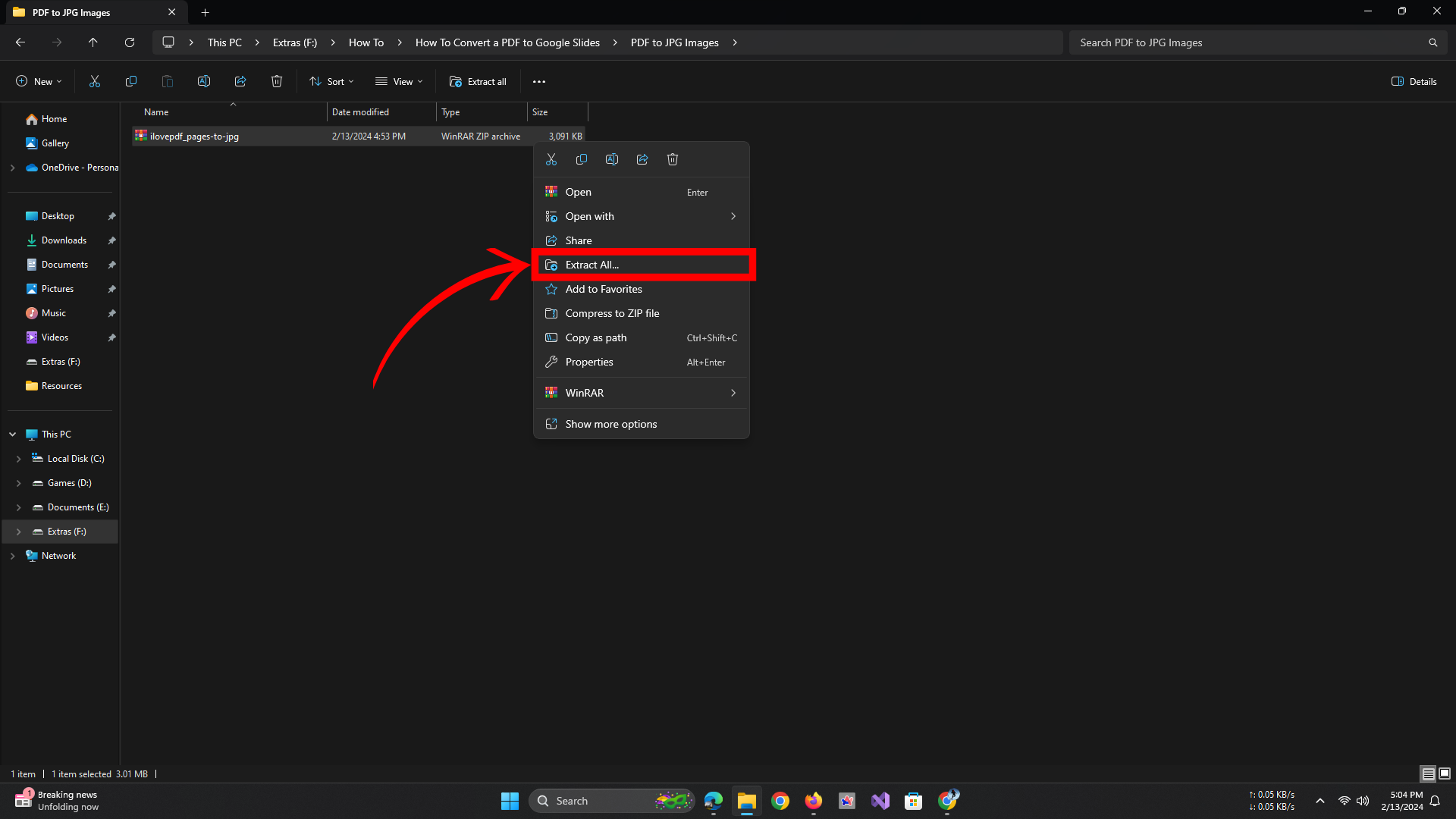Click the New button in the toolbar

[39, 81]
